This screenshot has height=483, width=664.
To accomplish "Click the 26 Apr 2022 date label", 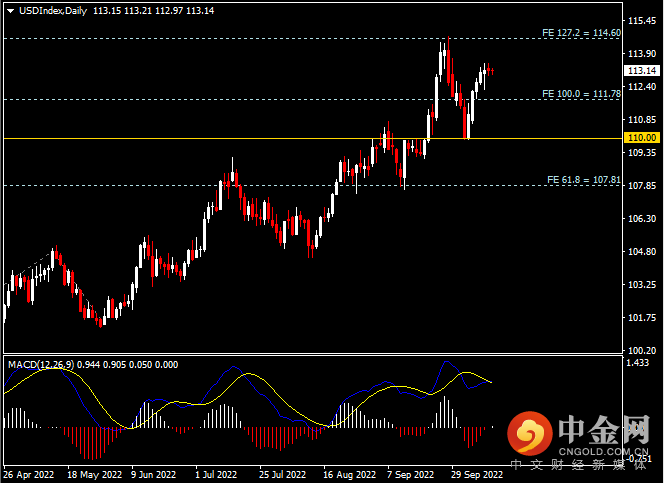I will tap(28, 475).
